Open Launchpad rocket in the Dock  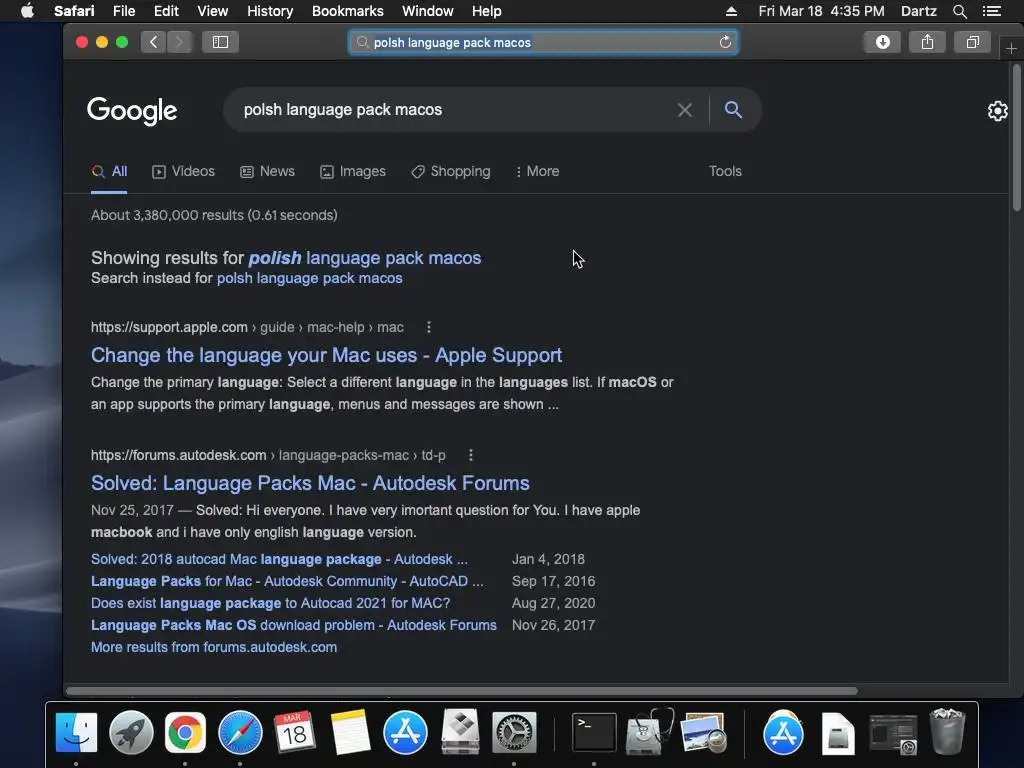click(x=131, y=732)
